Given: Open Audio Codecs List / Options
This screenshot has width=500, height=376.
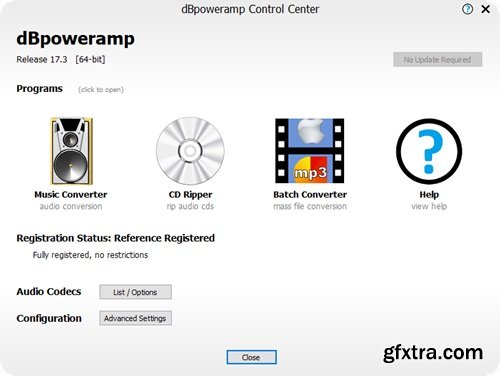Looking at the screenshot, I should 135,292.
